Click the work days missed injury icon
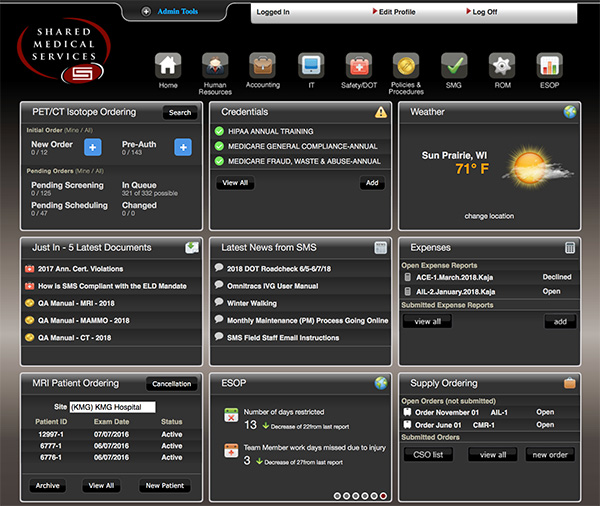The image size is (600, 506). [x=231, y=451]
